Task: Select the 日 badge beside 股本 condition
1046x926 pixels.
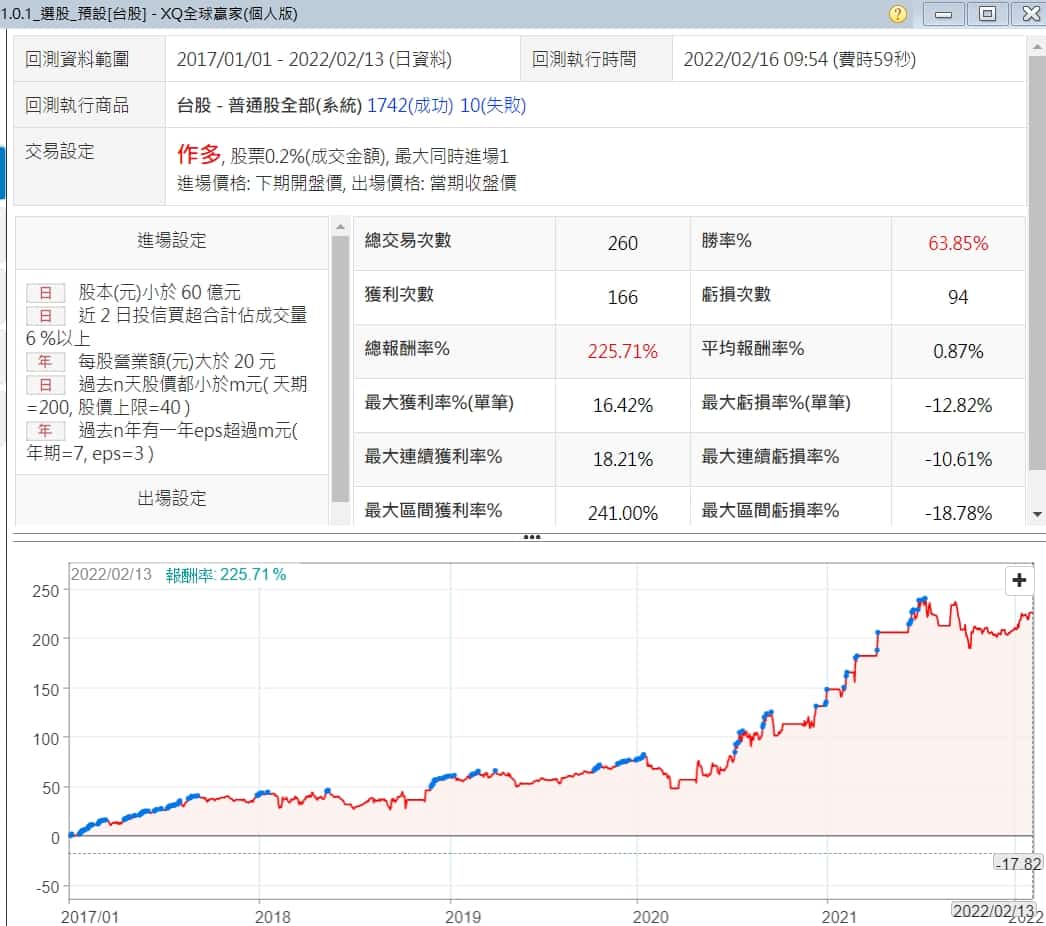Action: pos(45,293)
